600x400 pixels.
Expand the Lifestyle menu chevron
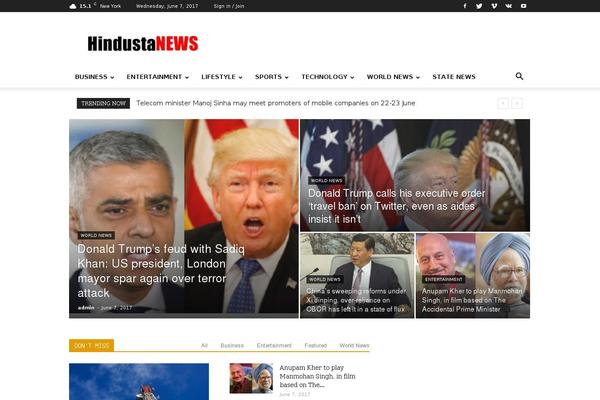click(x=240, y=77)
